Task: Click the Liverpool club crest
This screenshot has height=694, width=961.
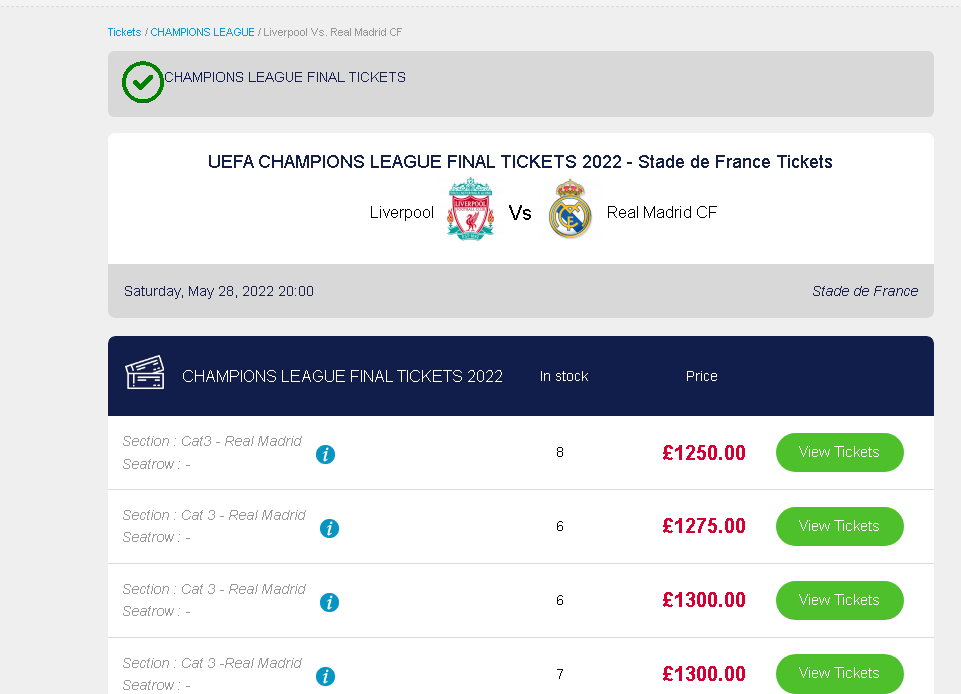Action: [x=470, y=210]
